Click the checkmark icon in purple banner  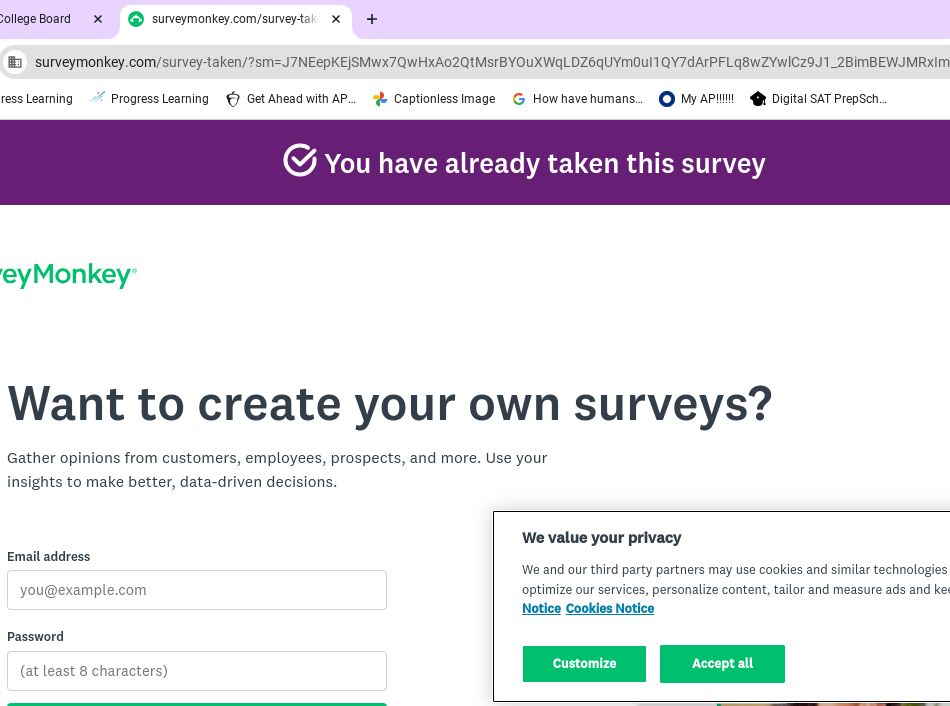[x=300, y=161]
